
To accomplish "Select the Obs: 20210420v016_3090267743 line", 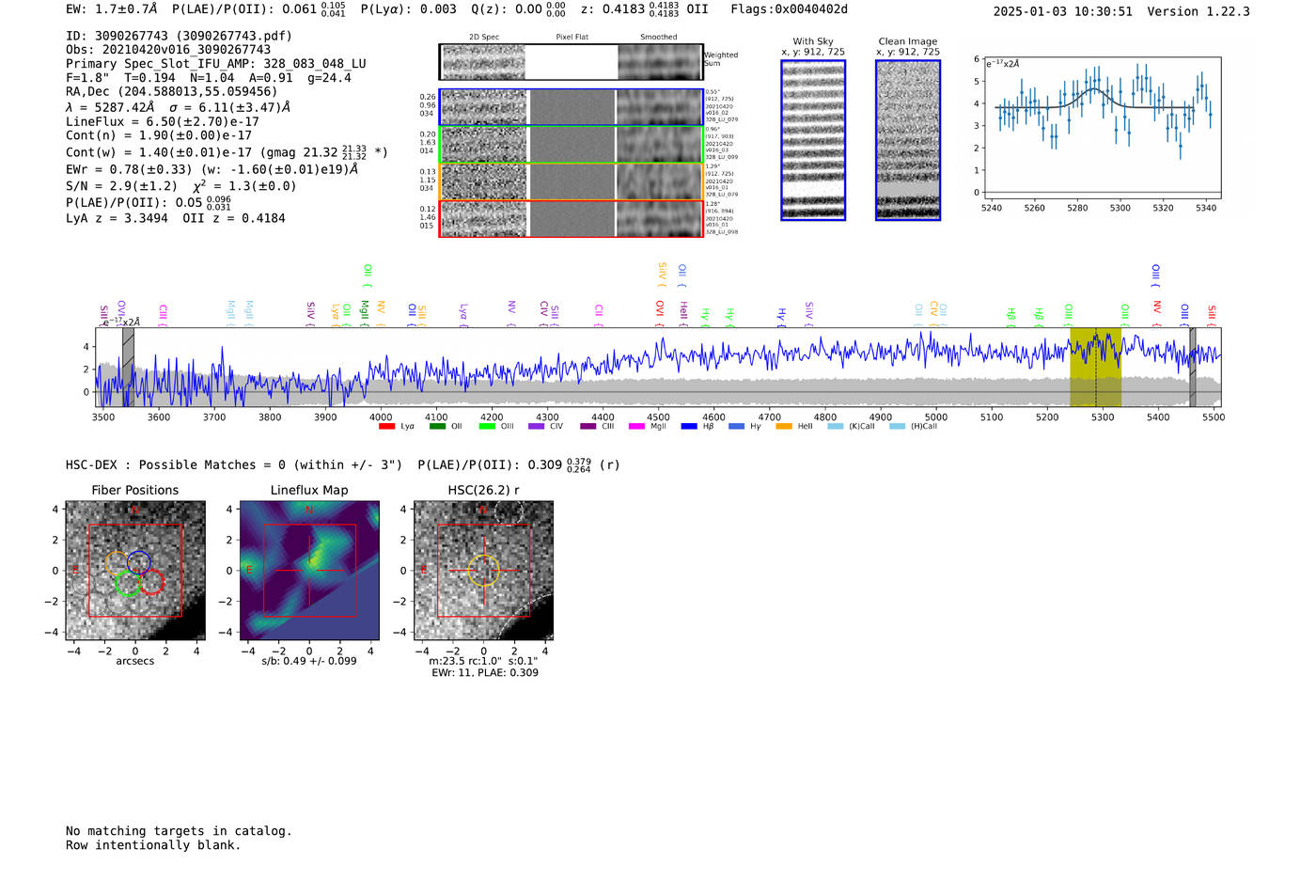I will pyautogui.click(x=168, y=50).
